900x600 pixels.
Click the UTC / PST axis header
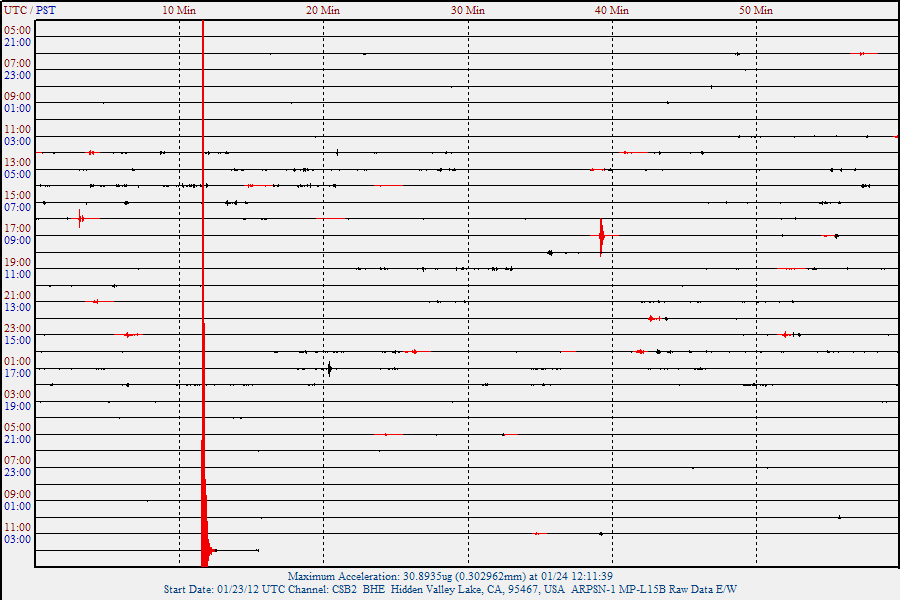[29, 10]
